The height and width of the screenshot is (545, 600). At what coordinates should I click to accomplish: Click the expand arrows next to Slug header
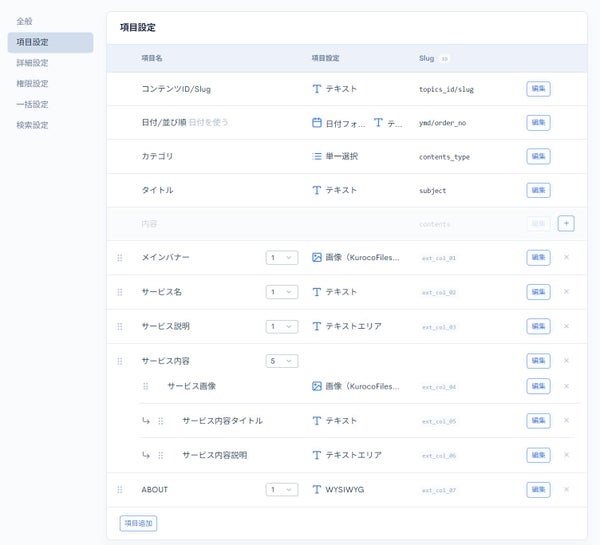444,59
